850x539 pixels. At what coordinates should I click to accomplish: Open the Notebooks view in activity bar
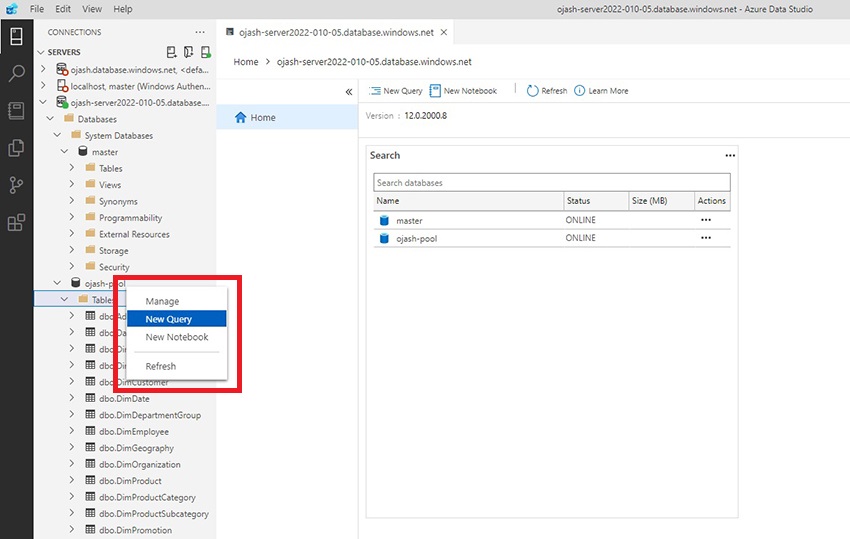coord(16,111)
